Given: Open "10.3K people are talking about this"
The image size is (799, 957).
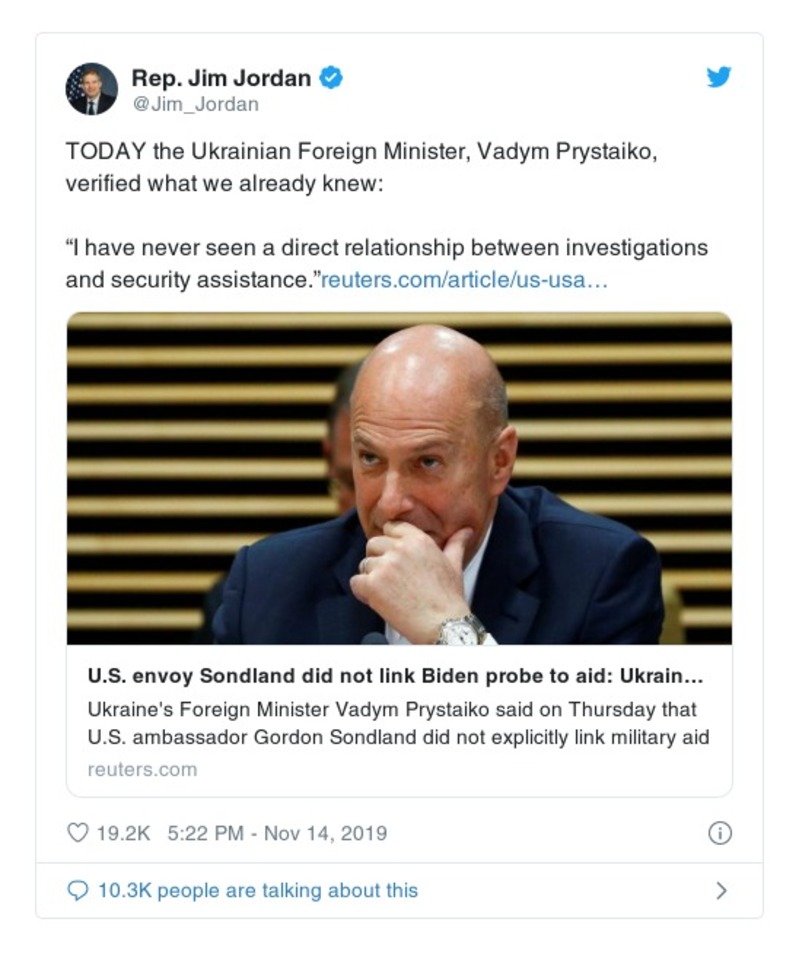Looking at the screenshot, I should (257, 890).
